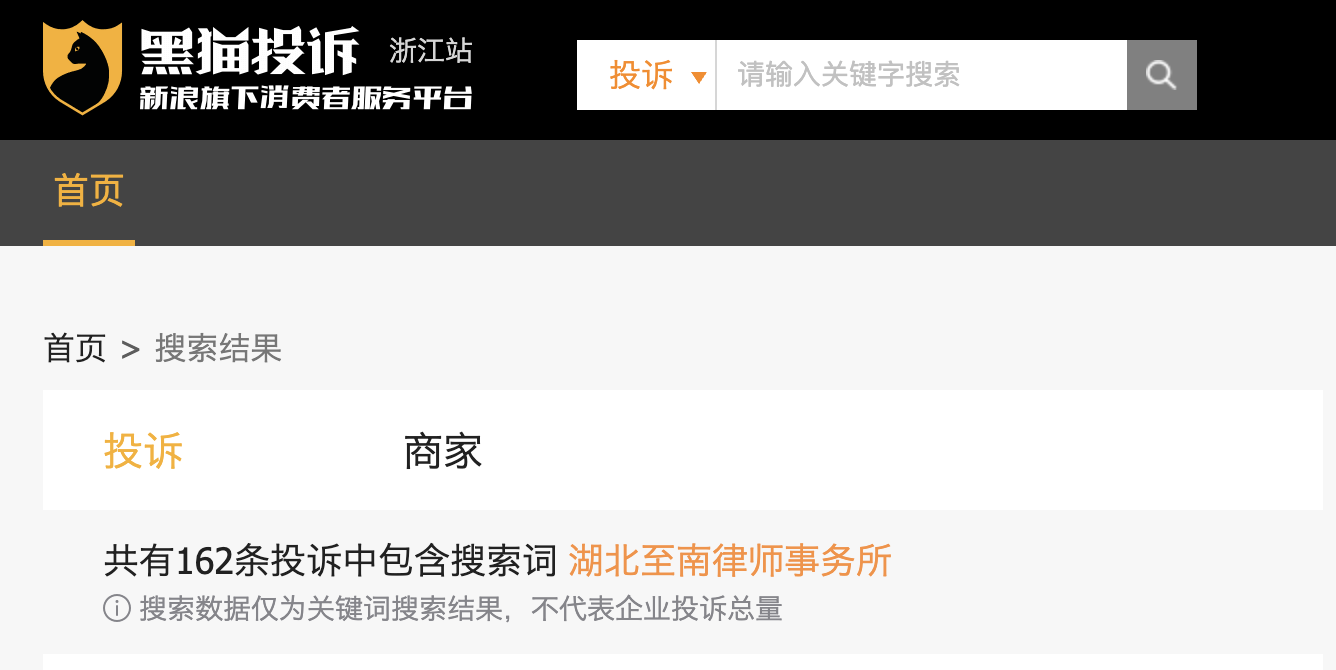Screen dimensions: 1336x670
Task: Select the 首页 tab in navigation bar
Action: click(x=89, y=190)
